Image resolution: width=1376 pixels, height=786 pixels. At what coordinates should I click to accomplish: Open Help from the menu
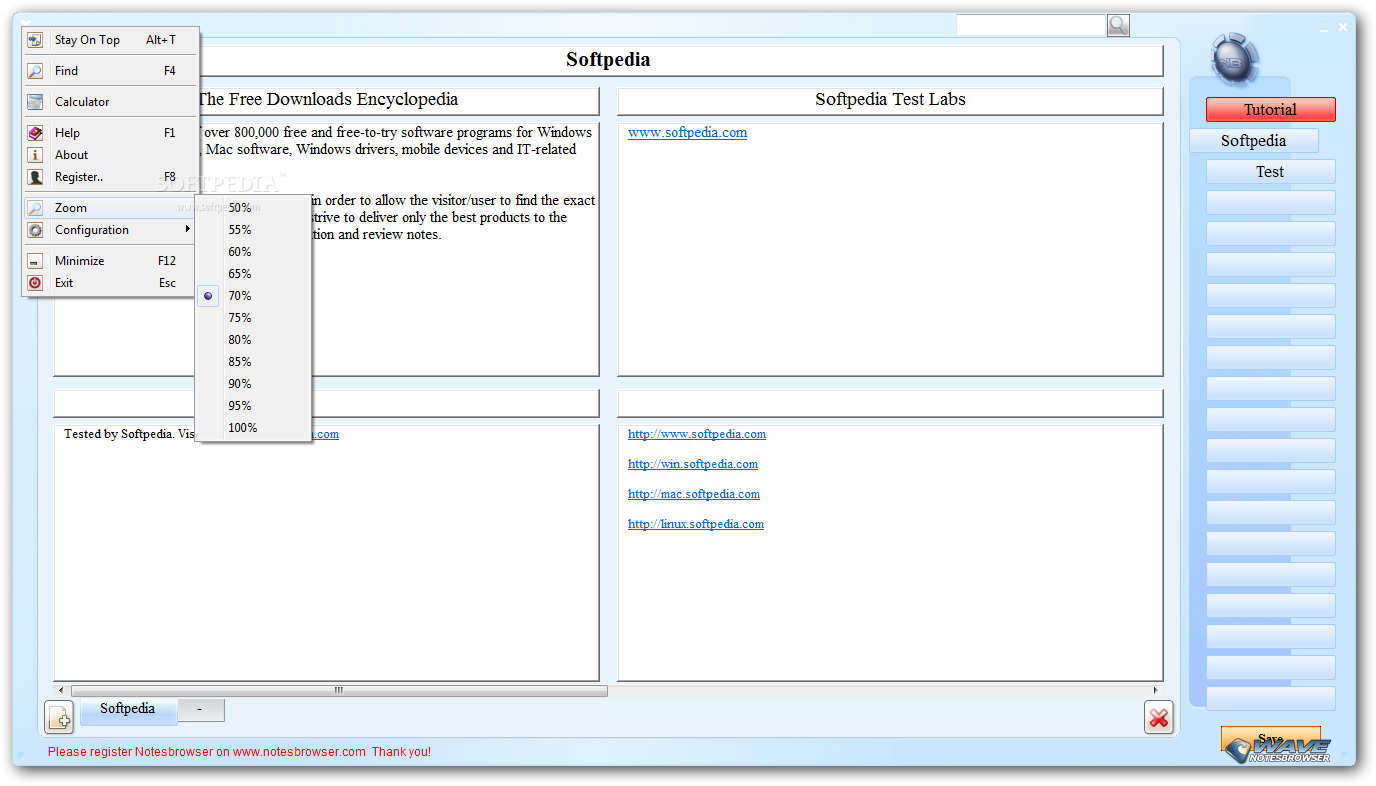click(x=111, y=133)
